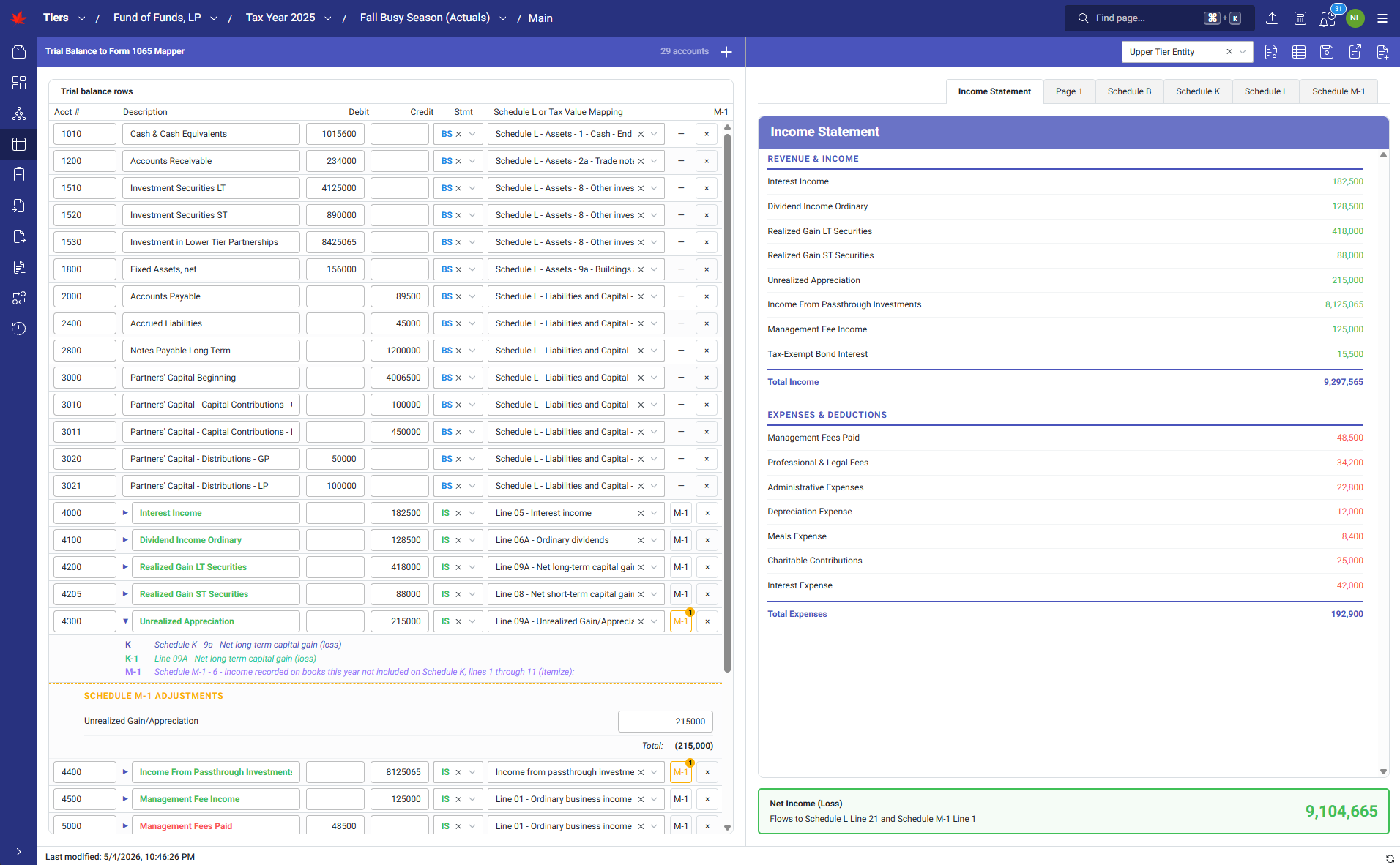
Task: Open the workflow swap icon in sidebar
Action: tap(19, 298)
